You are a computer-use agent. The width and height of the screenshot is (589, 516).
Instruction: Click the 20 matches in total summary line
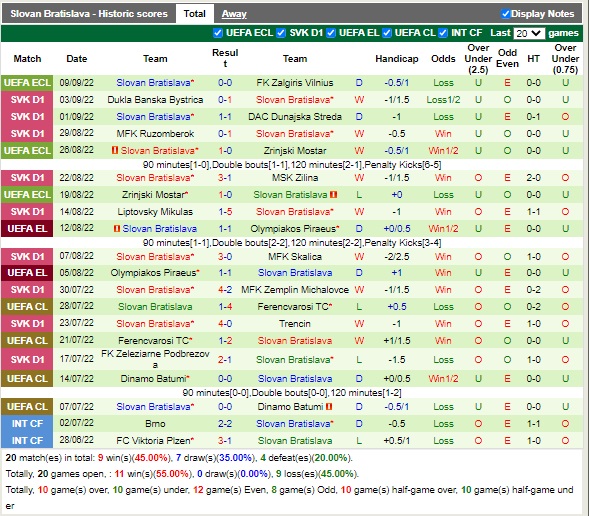click(x=179, y=457)
